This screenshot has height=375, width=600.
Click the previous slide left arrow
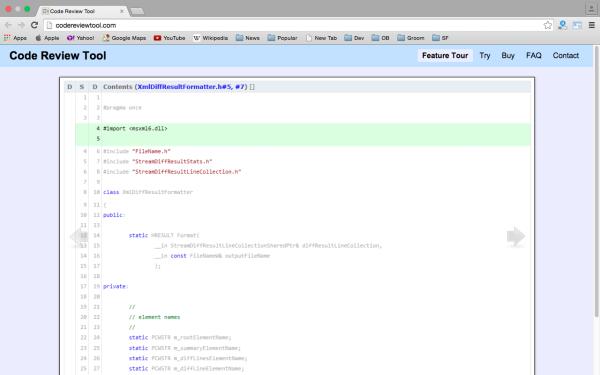(79, 236)
